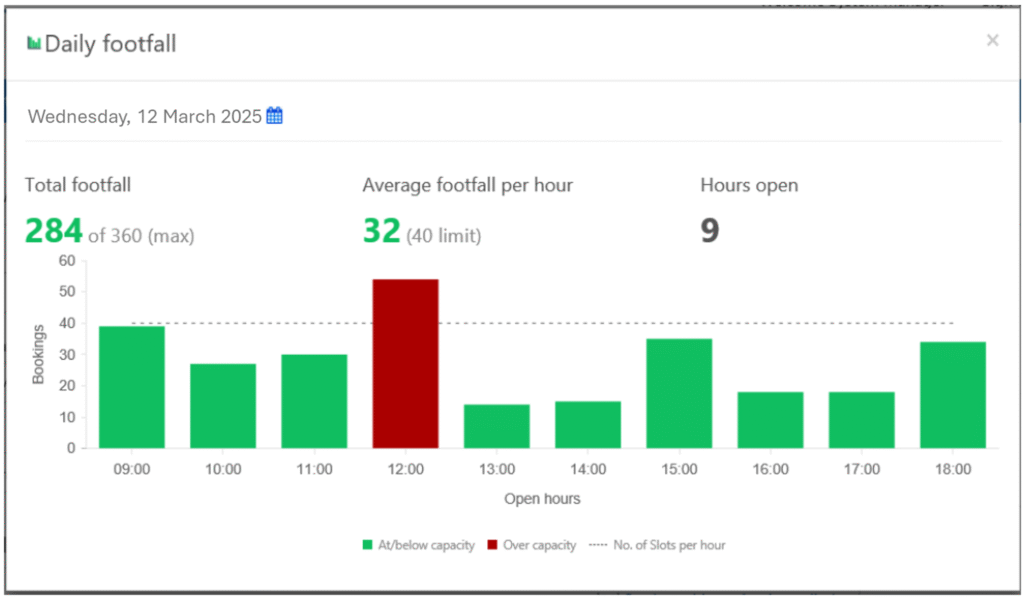Select the 14:00 bookings bar
This screenshot has height=599, width=1024.
(588, 425)
